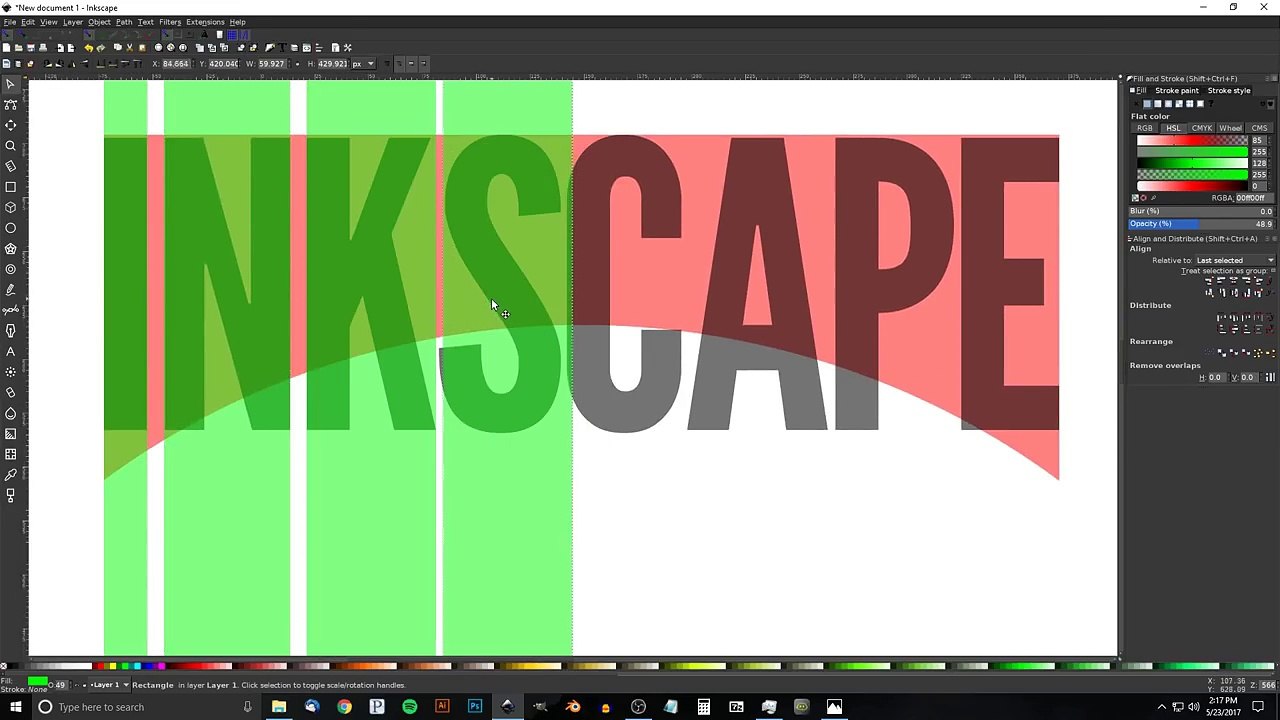
Task: Select flat color fill option
Action: click(1147, 104)
